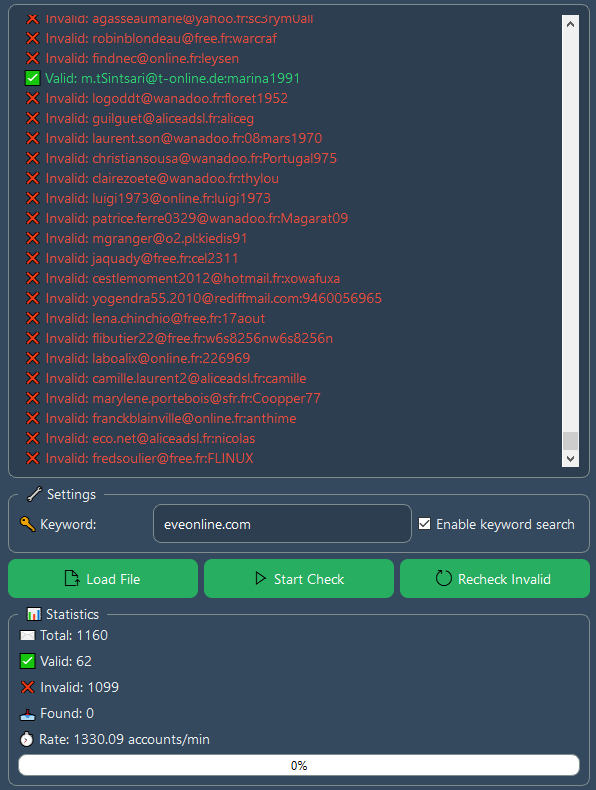Viewport: 596px width, 790px height.
Task: Click the key icon next to Keyword
Action: pos(28,524)
